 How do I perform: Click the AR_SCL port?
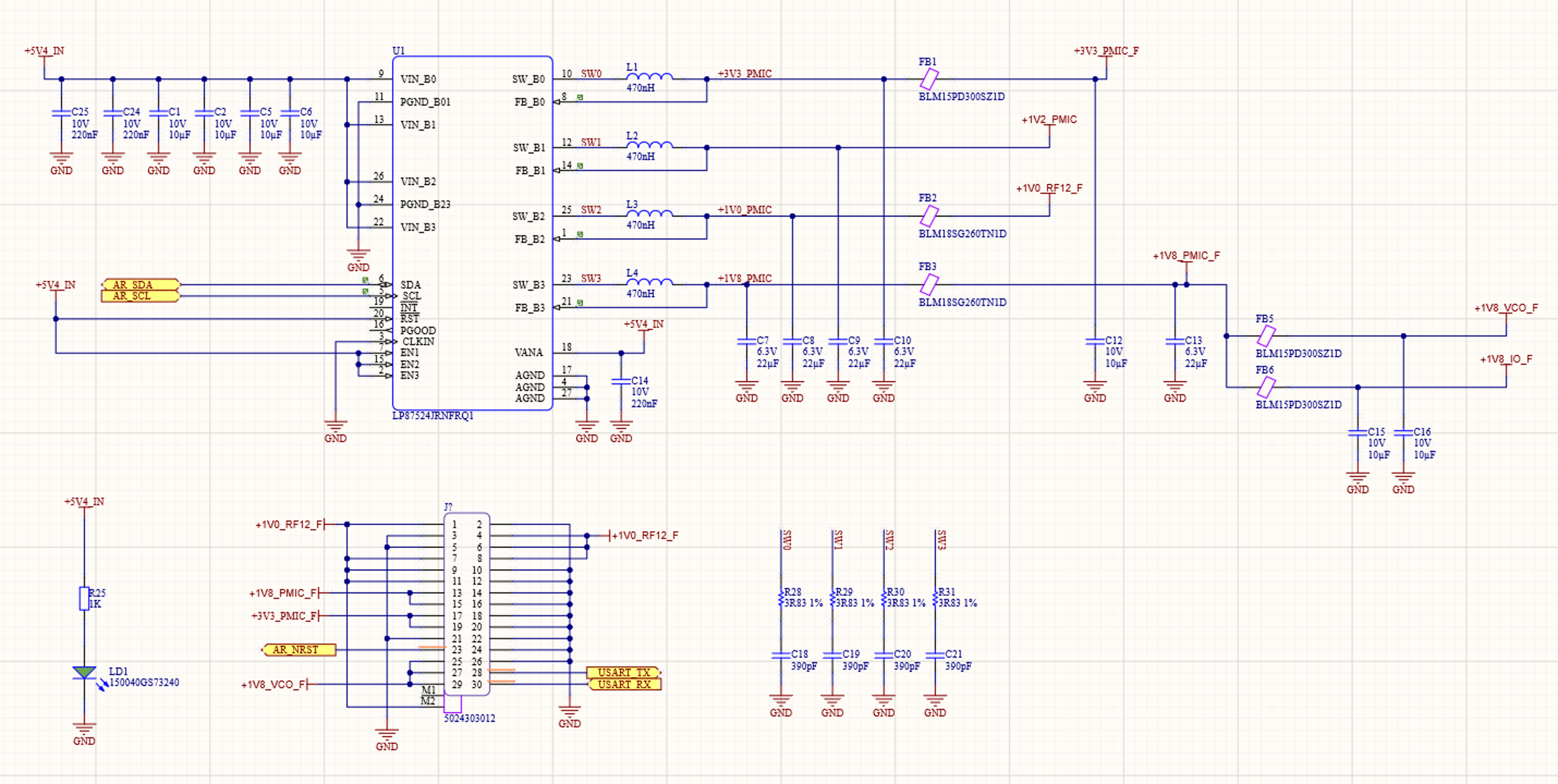pos(141,296)
